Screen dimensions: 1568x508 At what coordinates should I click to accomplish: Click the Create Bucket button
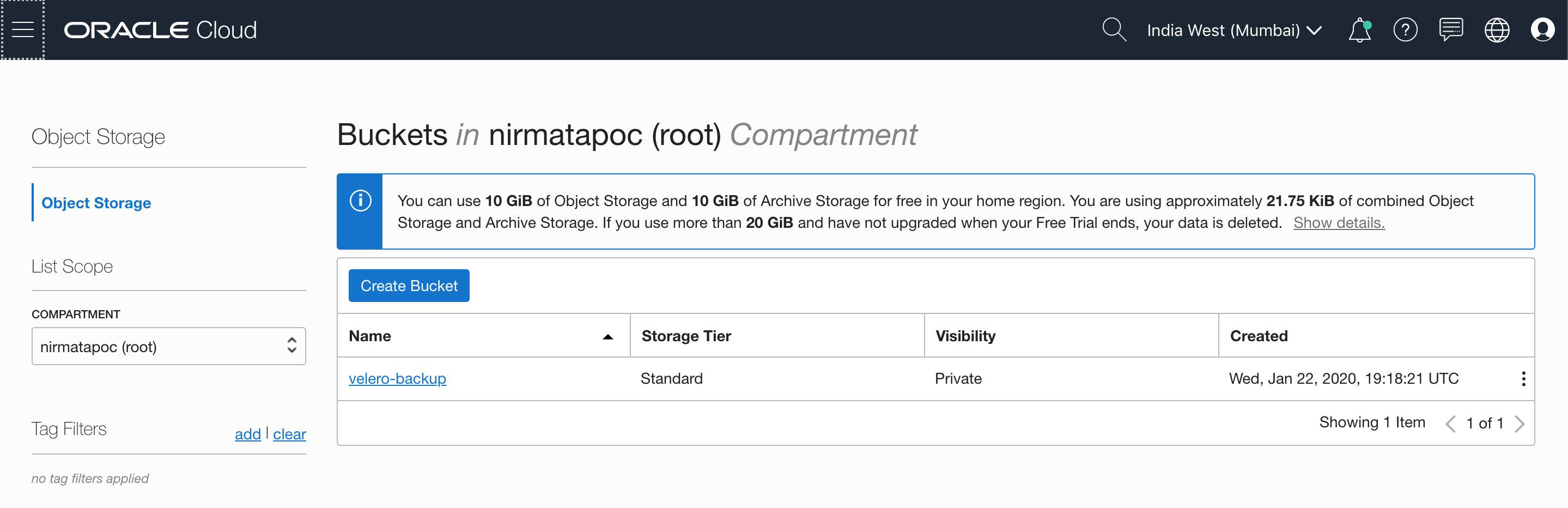pos(409,285)
